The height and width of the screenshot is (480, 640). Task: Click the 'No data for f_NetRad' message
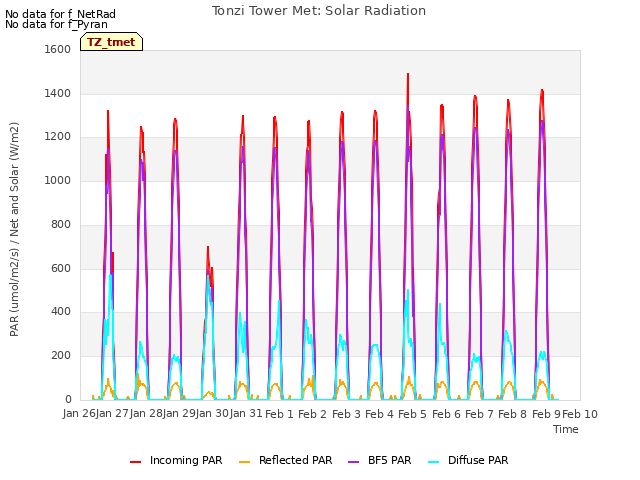60,14
